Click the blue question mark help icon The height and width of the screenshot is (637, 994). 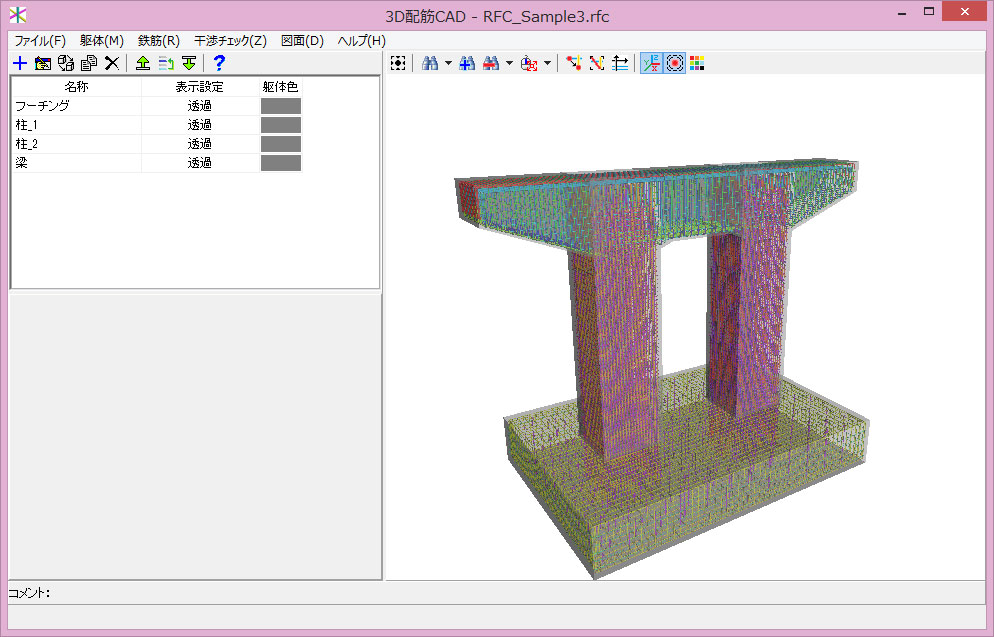(219, 63)
